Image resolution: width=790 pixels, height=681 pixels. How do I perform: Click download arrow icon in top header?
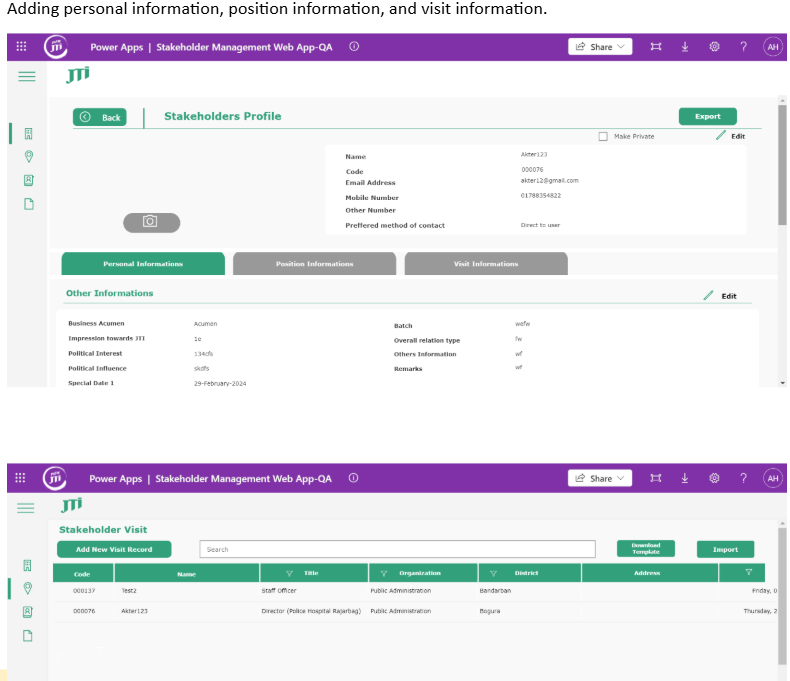(x=685, y=47)
